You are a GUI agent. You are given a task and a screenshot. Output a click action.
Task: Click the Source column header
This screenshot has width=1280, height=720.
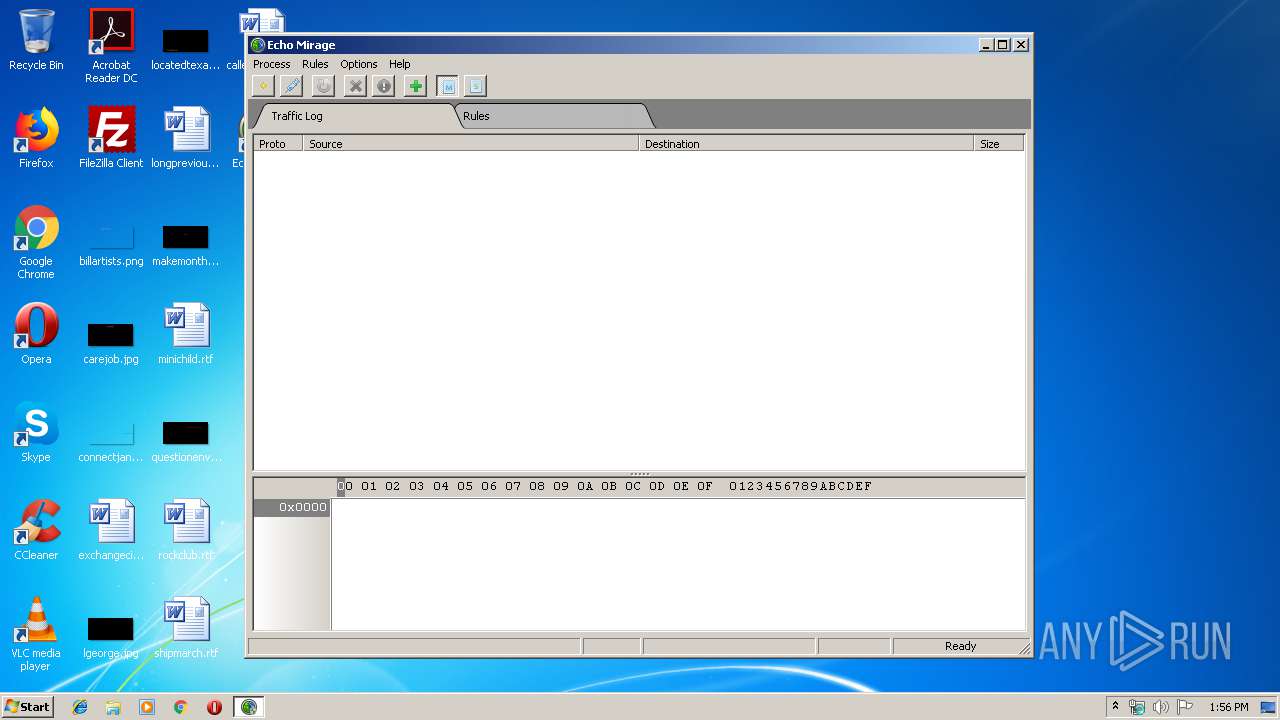[x=471, y=144]
